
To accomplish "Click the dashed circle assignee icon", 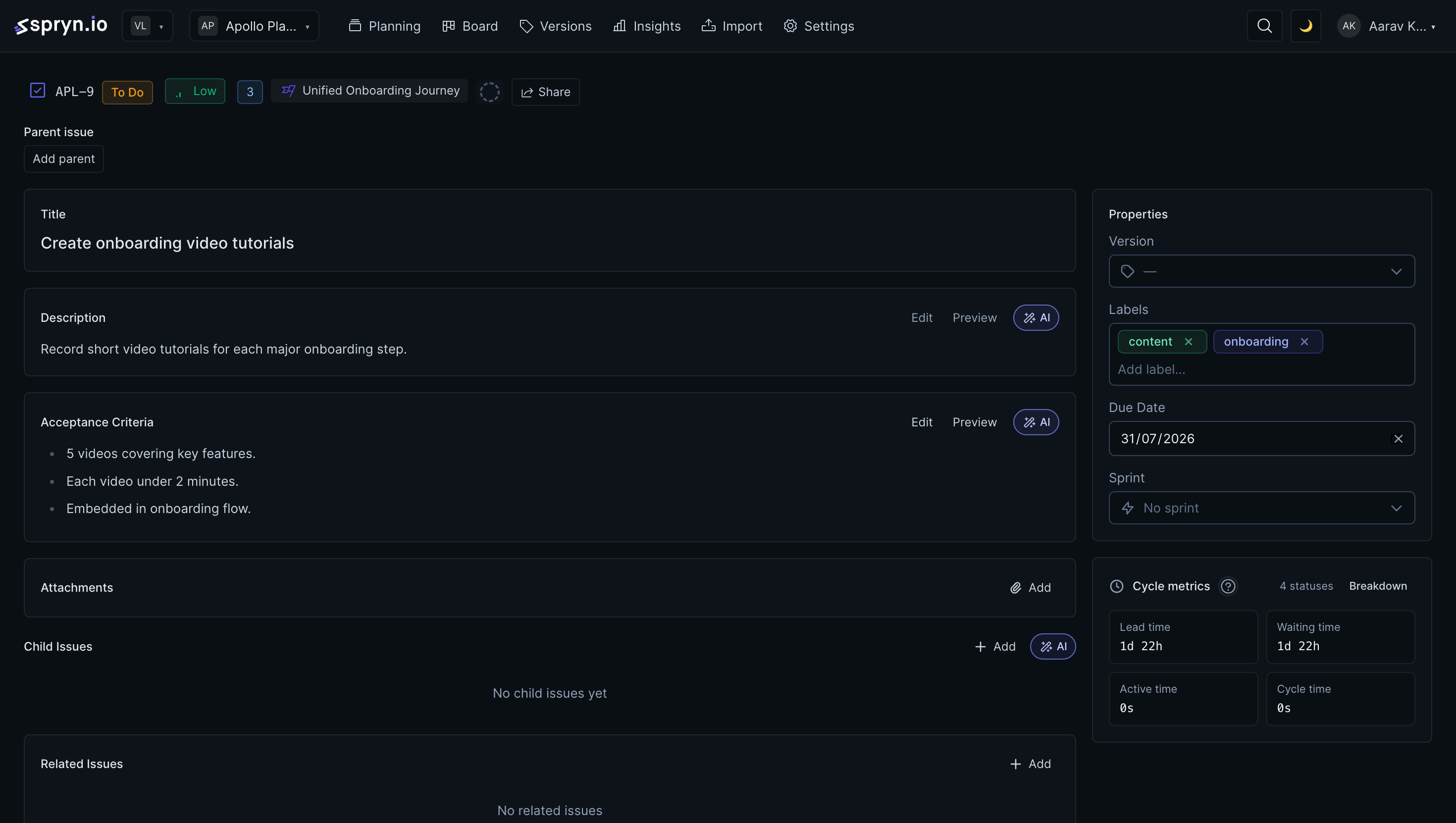I will (x=489, y=92).
